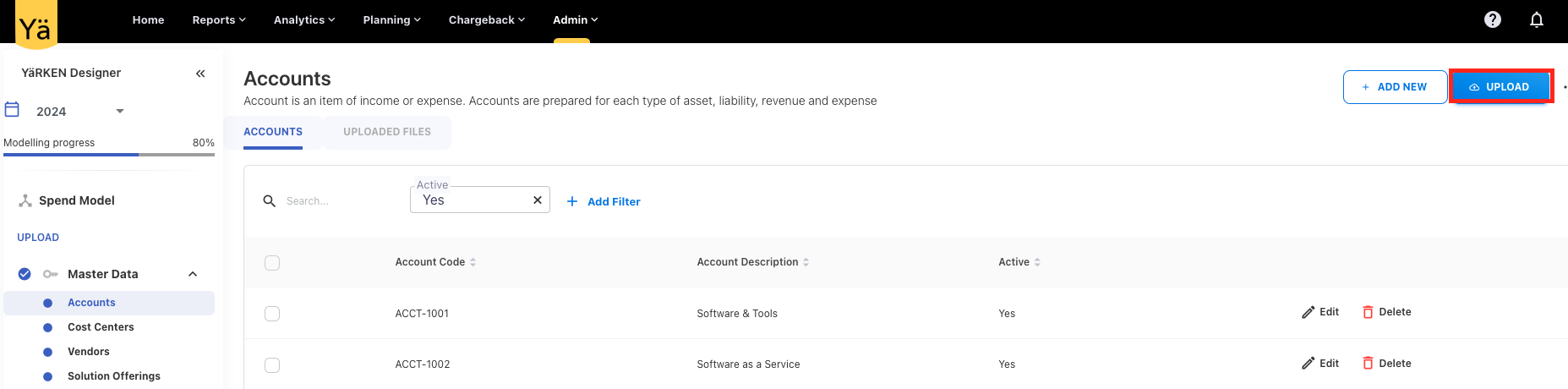This screenshot has height=389, width=1568.
Task: Click the Modelling progress bar
Action: pyautogui.click(x=108, y=155)
